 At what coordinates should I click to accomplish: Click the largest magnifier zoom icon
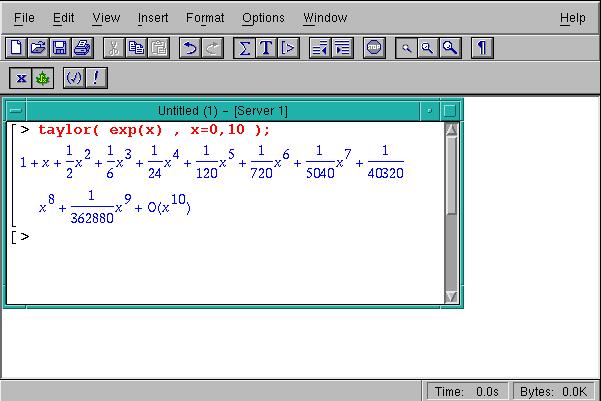450,47
